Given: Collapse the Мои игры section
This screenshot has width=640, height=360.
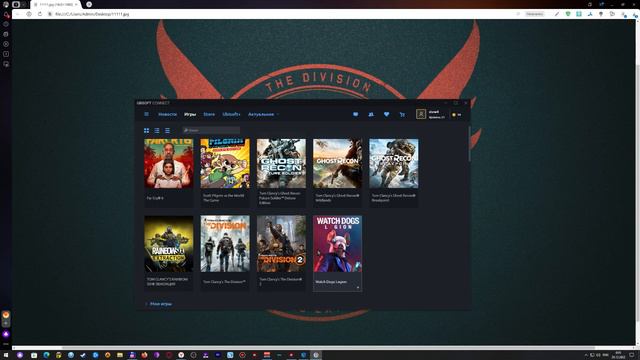Looking at the screenshot, I should 158,304.
